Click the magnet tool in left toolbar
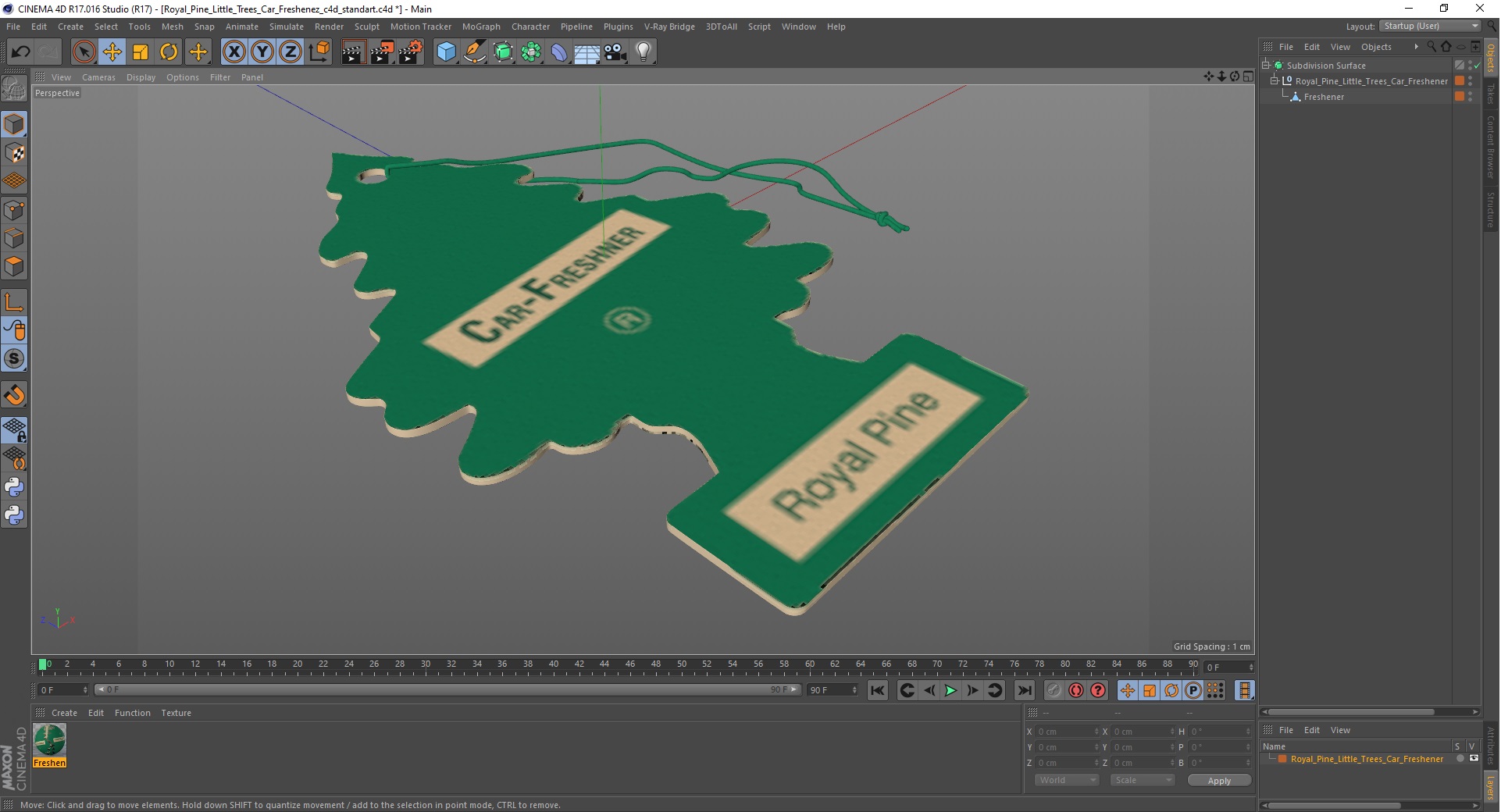The image size is (1501, 812). (14, 395)
